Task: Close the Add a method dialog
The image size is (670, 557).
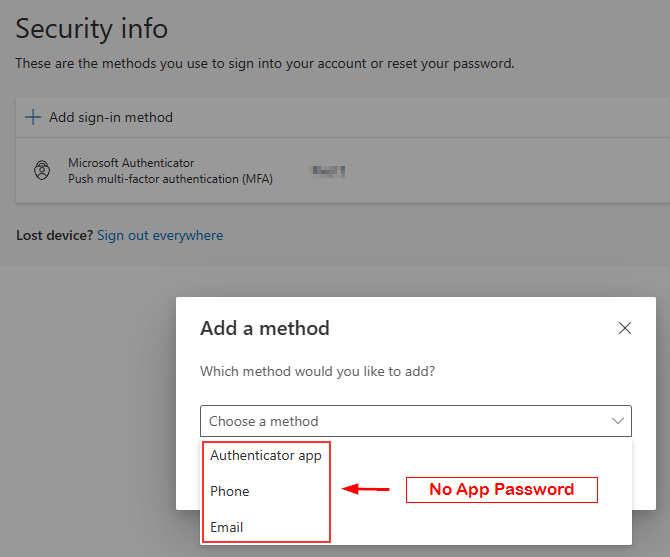Action: pyautogui.click(x=625, y=328)
